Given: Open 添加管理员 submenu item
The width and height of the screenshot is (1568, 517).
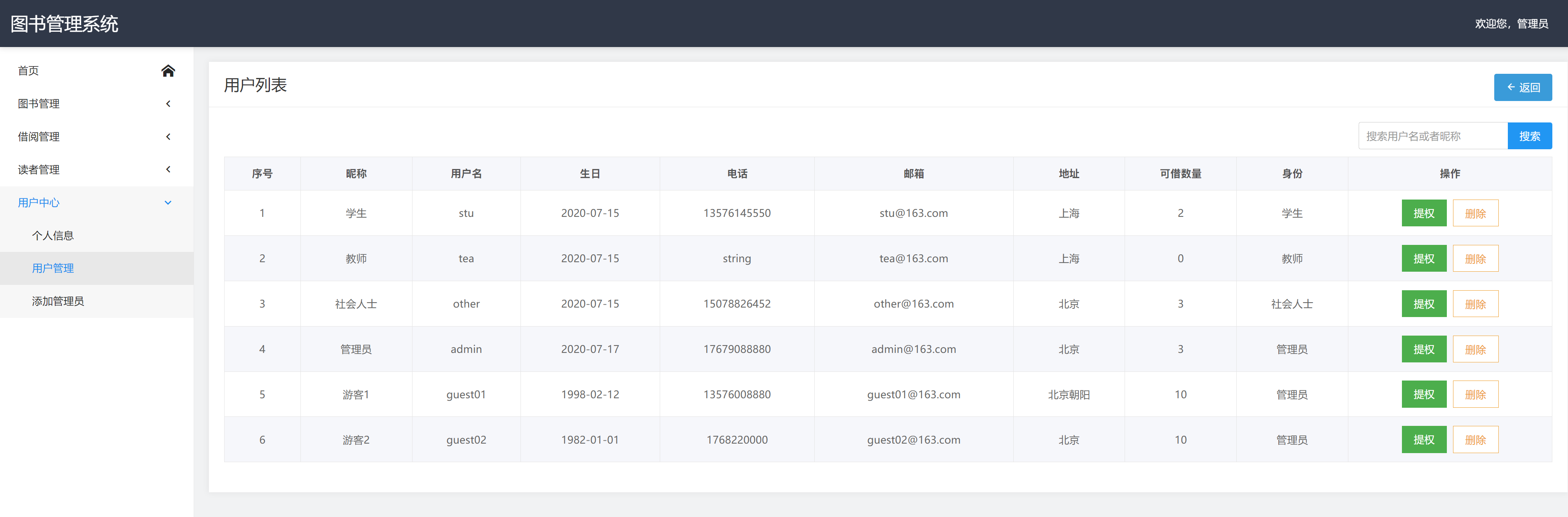Looking at the screenshot, I should 97,301.
